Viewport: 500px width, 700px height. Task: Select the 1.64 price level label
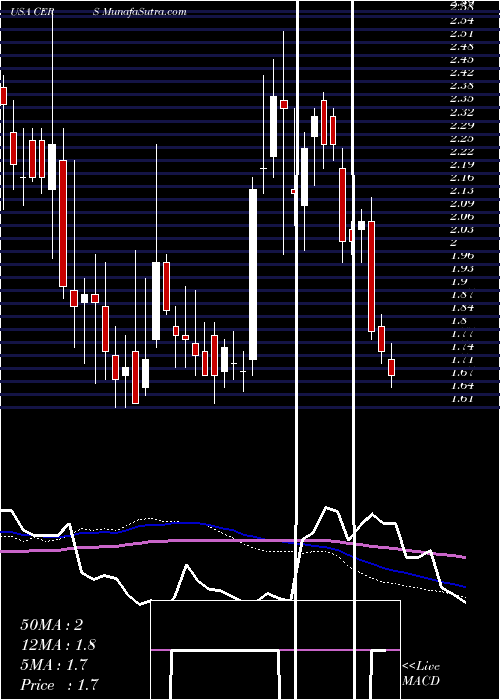[462, 386]
